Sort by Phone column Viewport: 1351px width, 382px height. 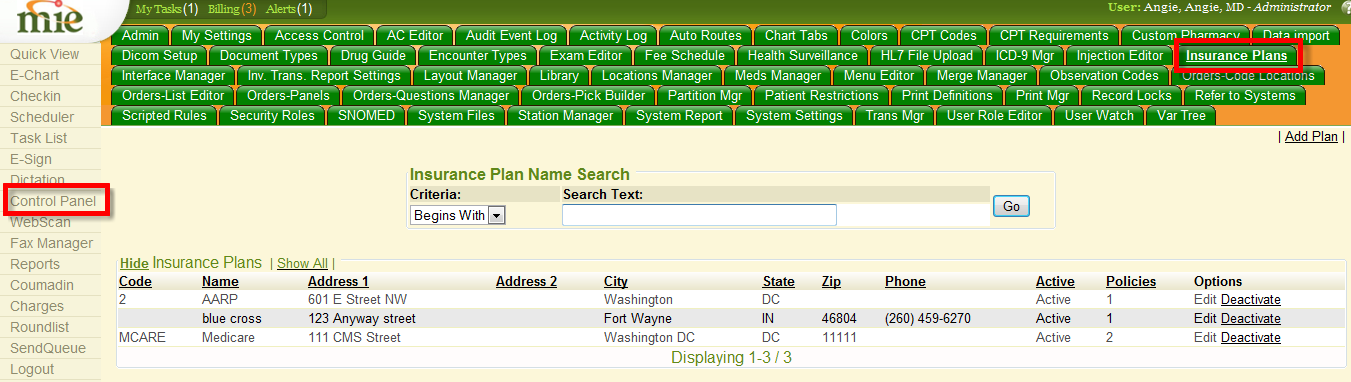[905, 282]
